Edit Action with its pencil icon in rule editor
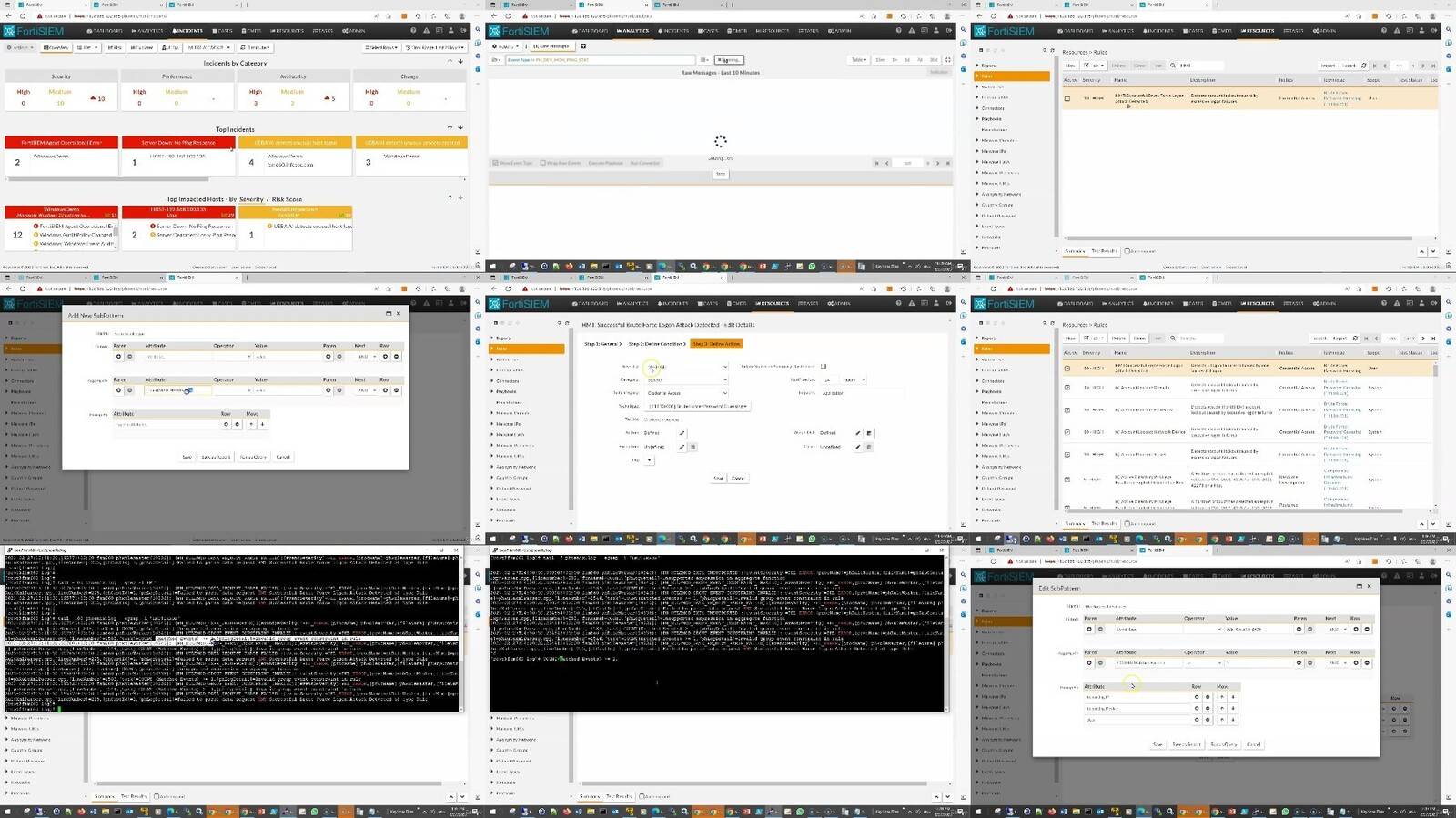The image size is (1456, 818). [682, 433]
